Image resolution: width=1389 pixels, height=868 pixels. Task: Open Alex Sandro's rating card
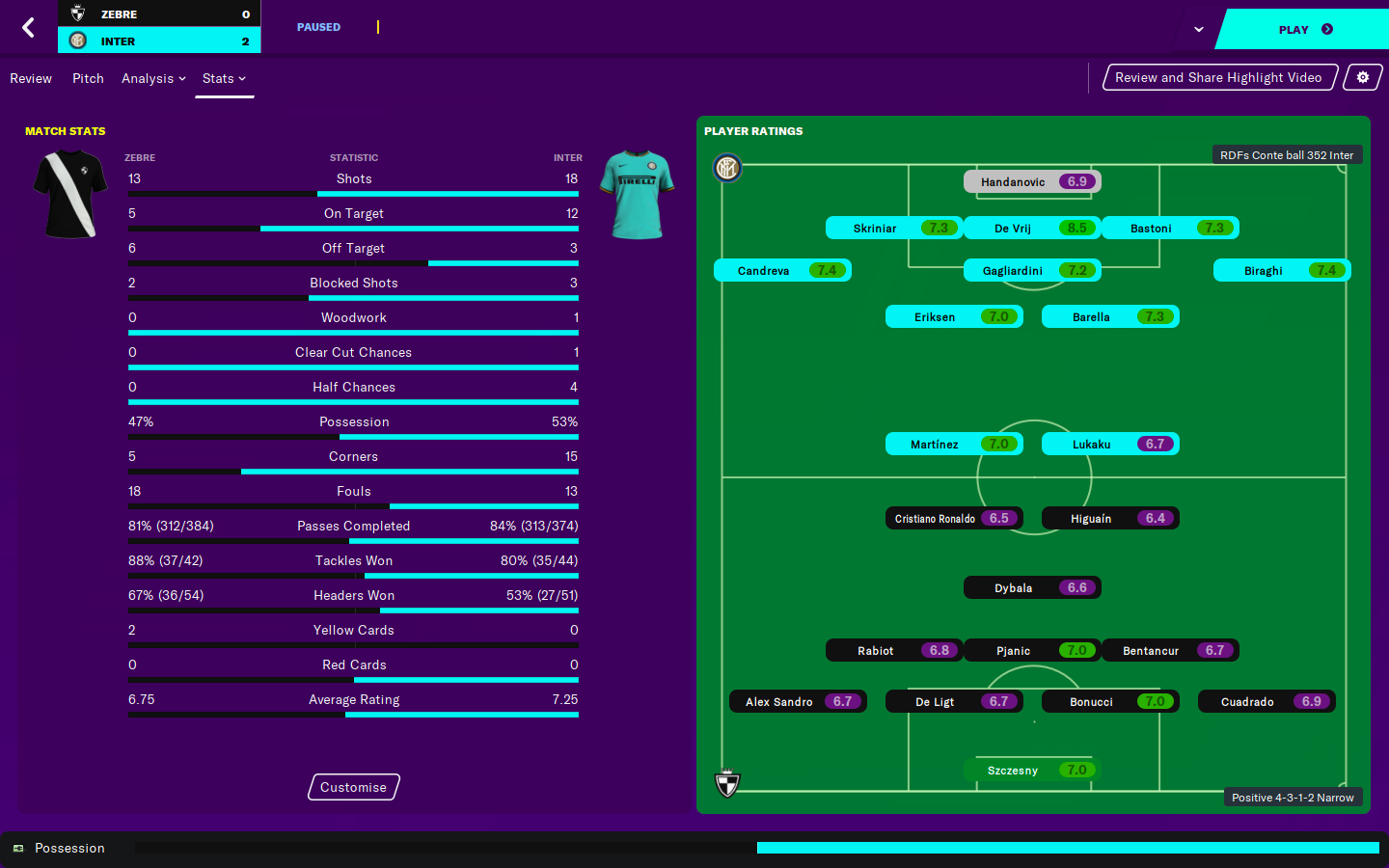coord(798,701)
